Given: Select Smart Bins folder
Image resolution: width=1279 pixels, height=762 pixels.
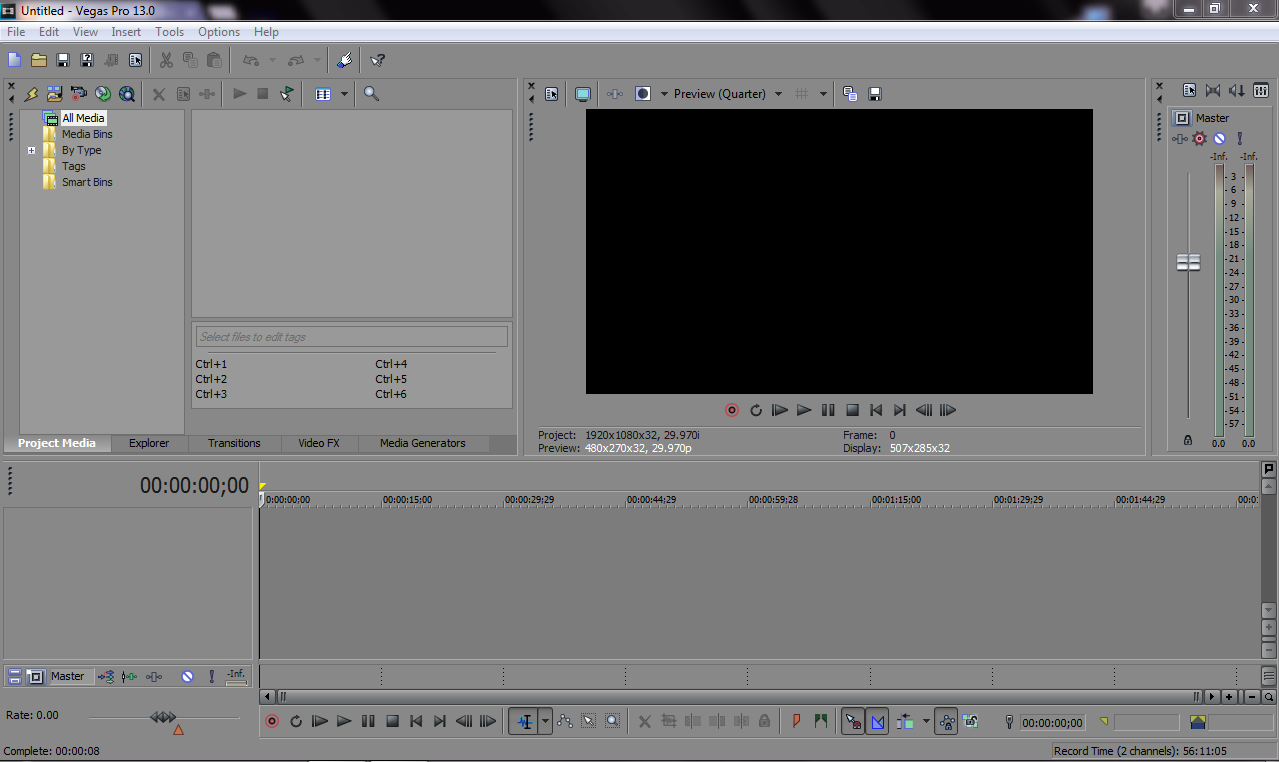Looking at the screenshot, I should (87, 182).
